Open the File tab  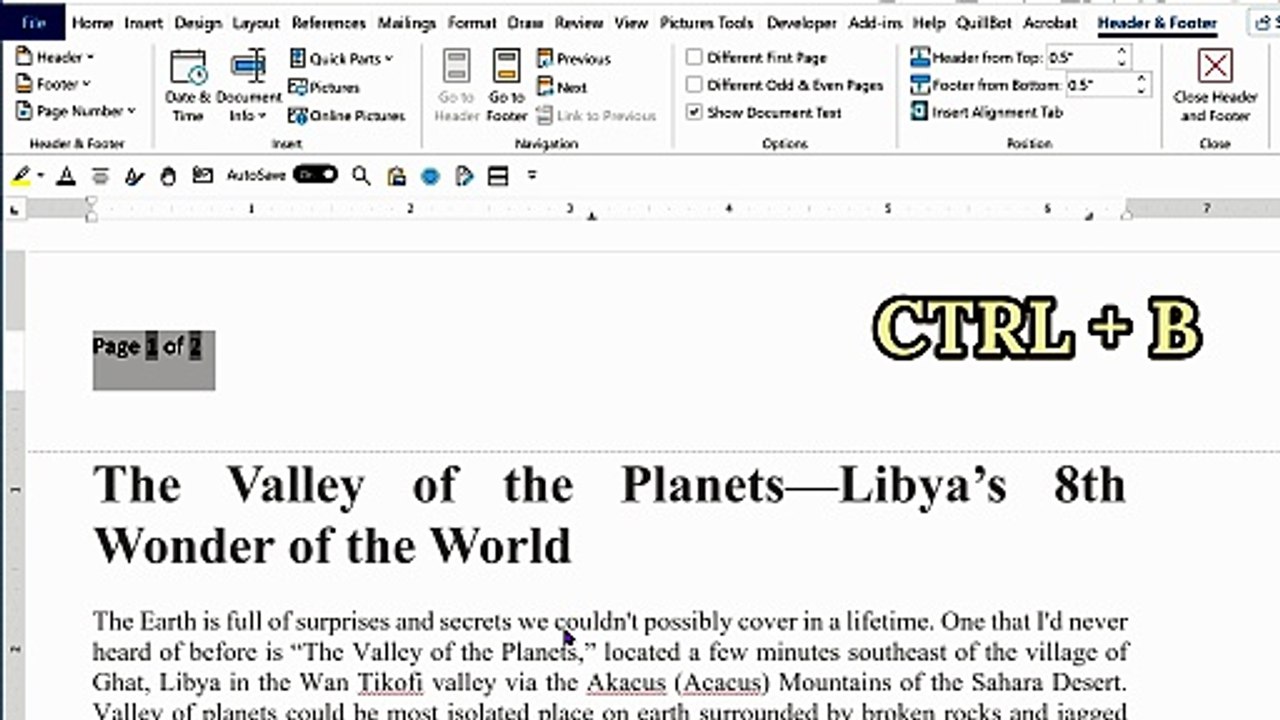pos(34,22)
